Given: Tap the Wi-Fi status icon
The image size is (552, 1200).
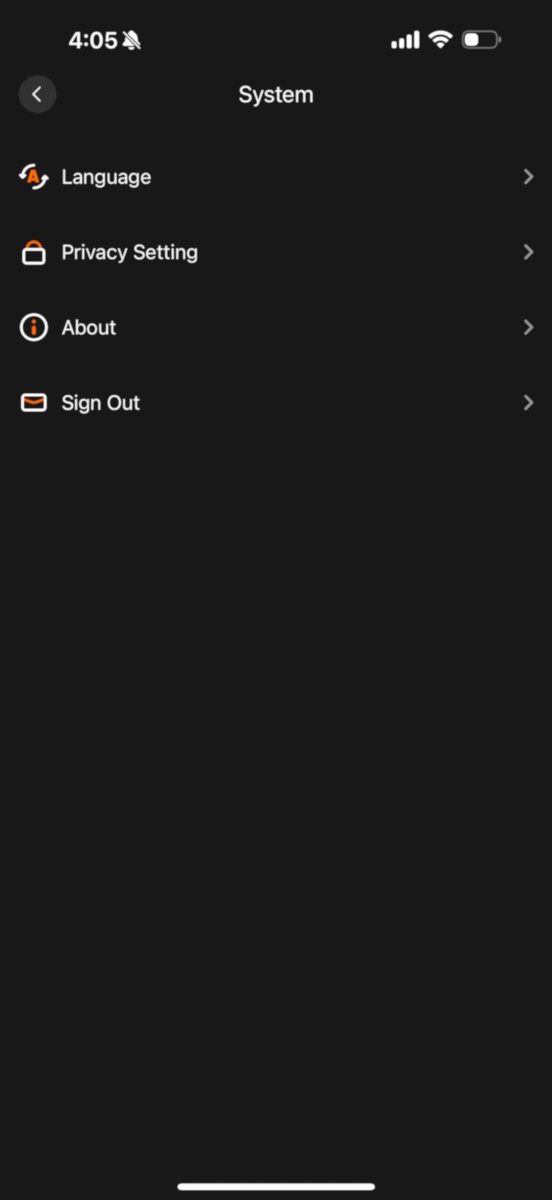Looking at the screenshot, I should (440, 40).
